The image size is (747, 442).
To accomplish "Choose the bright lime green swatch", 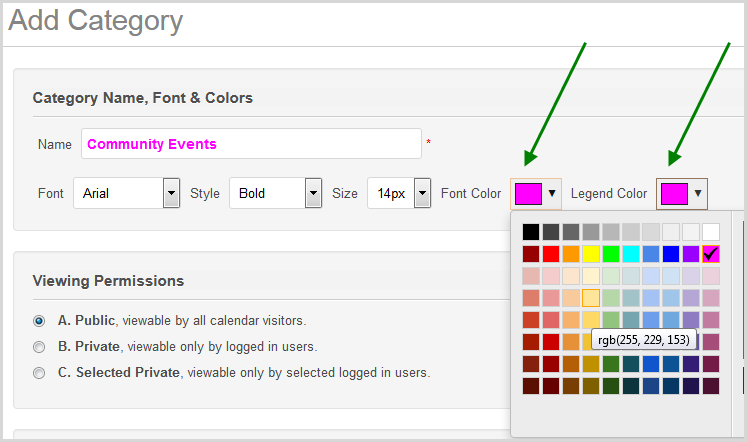I will pos(611,254).
